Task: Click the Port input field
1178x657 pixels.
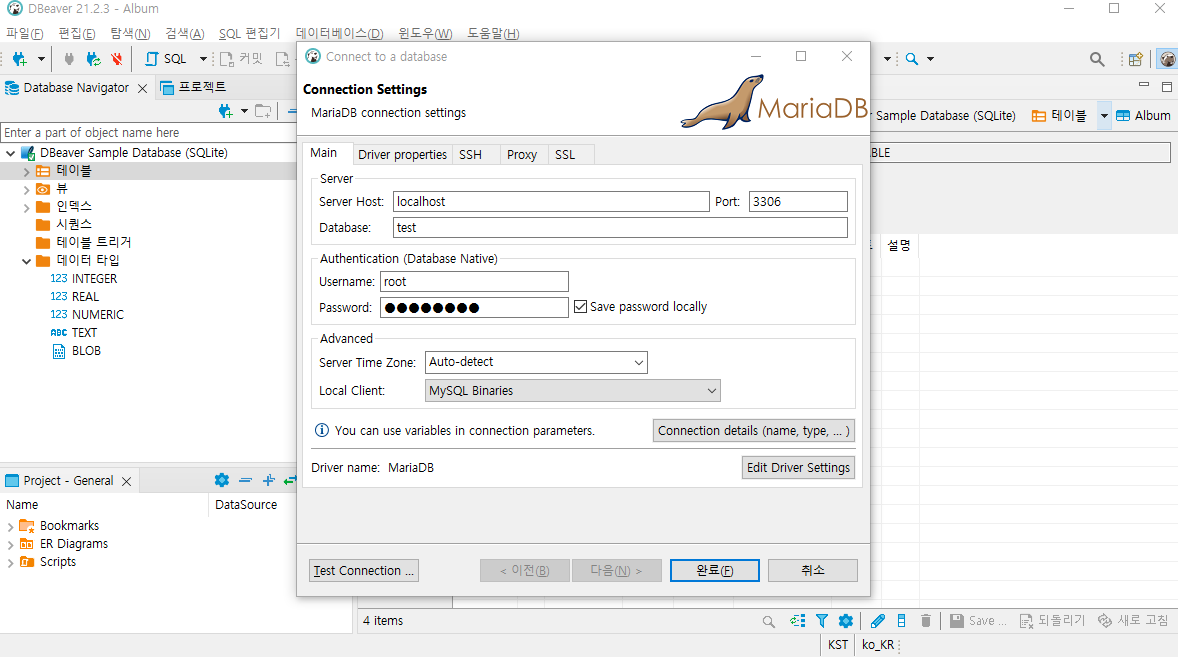Action: [798, 201]
